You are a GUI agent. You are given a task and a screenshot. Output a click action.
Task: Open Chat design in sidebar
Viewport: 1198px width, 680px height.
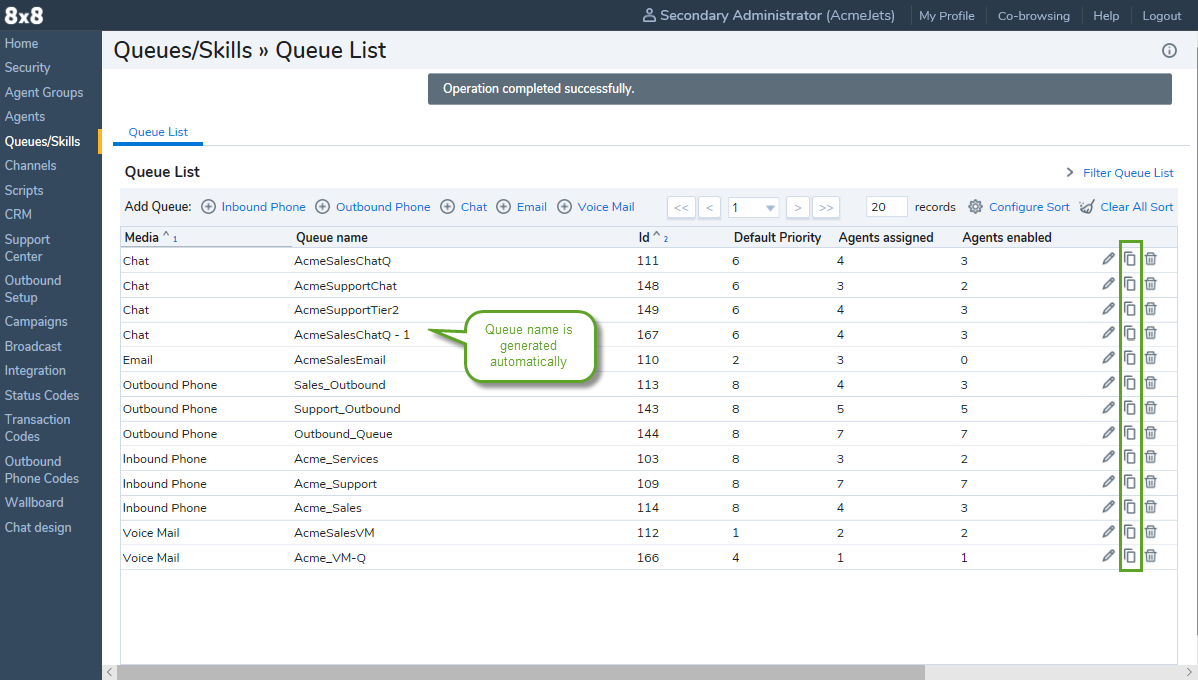click(x=38, y=527)
